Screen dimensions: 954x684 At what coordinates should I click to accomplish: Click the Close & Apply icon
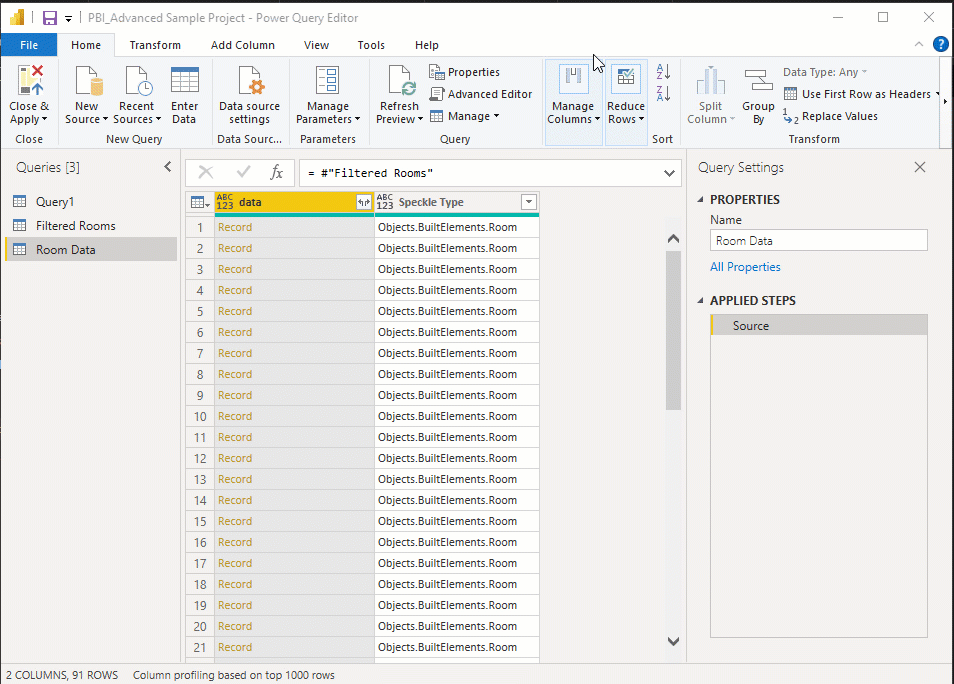(29, 82)
